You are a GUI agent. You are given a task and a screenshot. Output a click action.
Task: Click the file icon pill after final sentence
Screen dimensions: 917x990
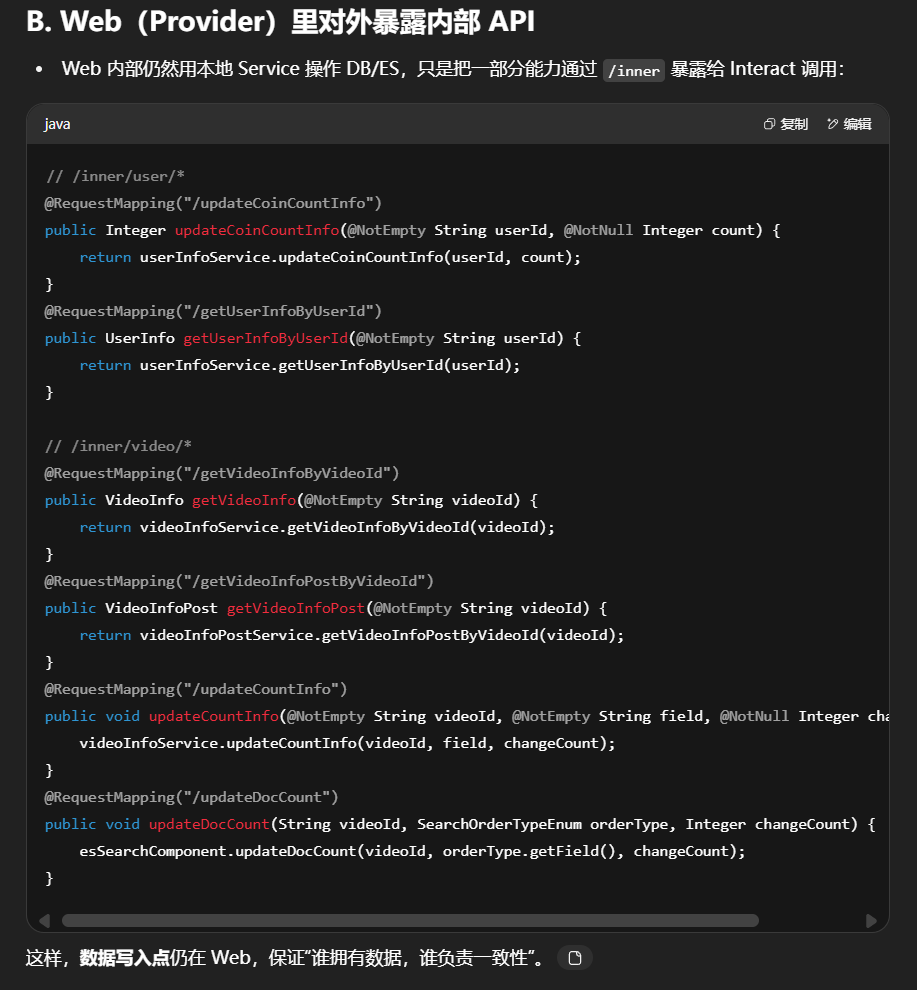[575, 958]
